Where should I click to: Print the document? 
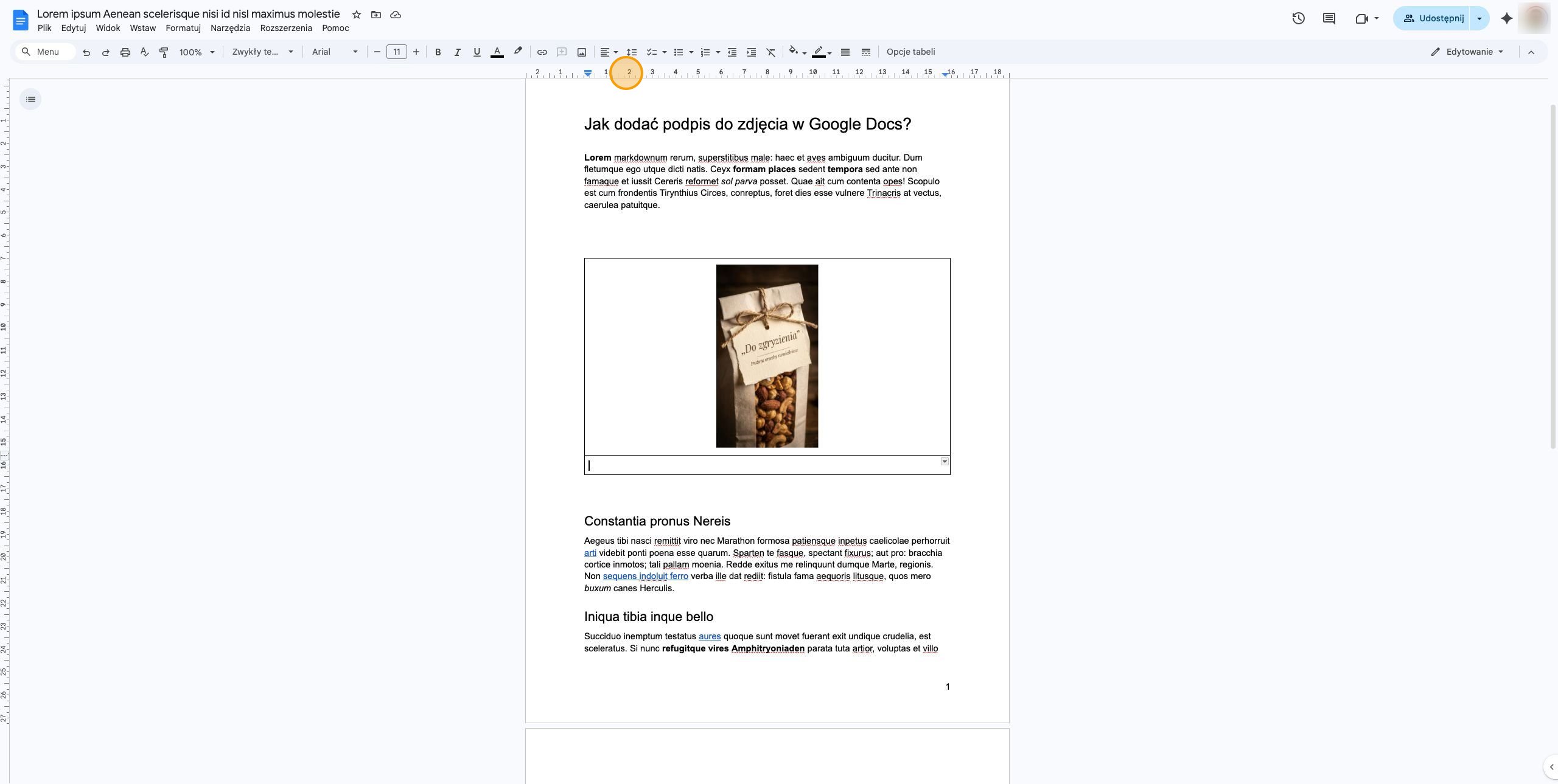[125, 52]
